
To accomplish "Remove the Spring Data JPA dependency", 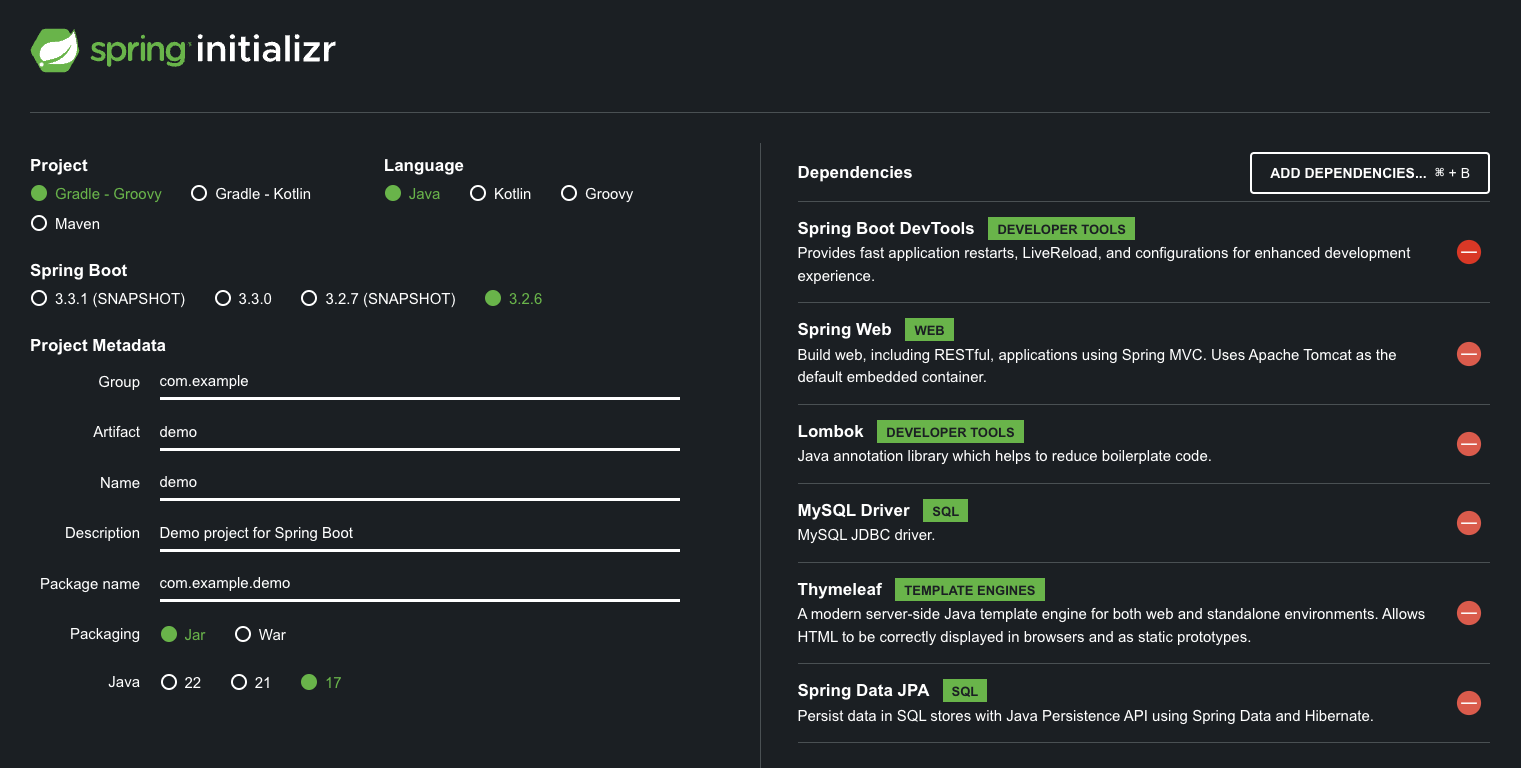I will tap(1468, 703).
